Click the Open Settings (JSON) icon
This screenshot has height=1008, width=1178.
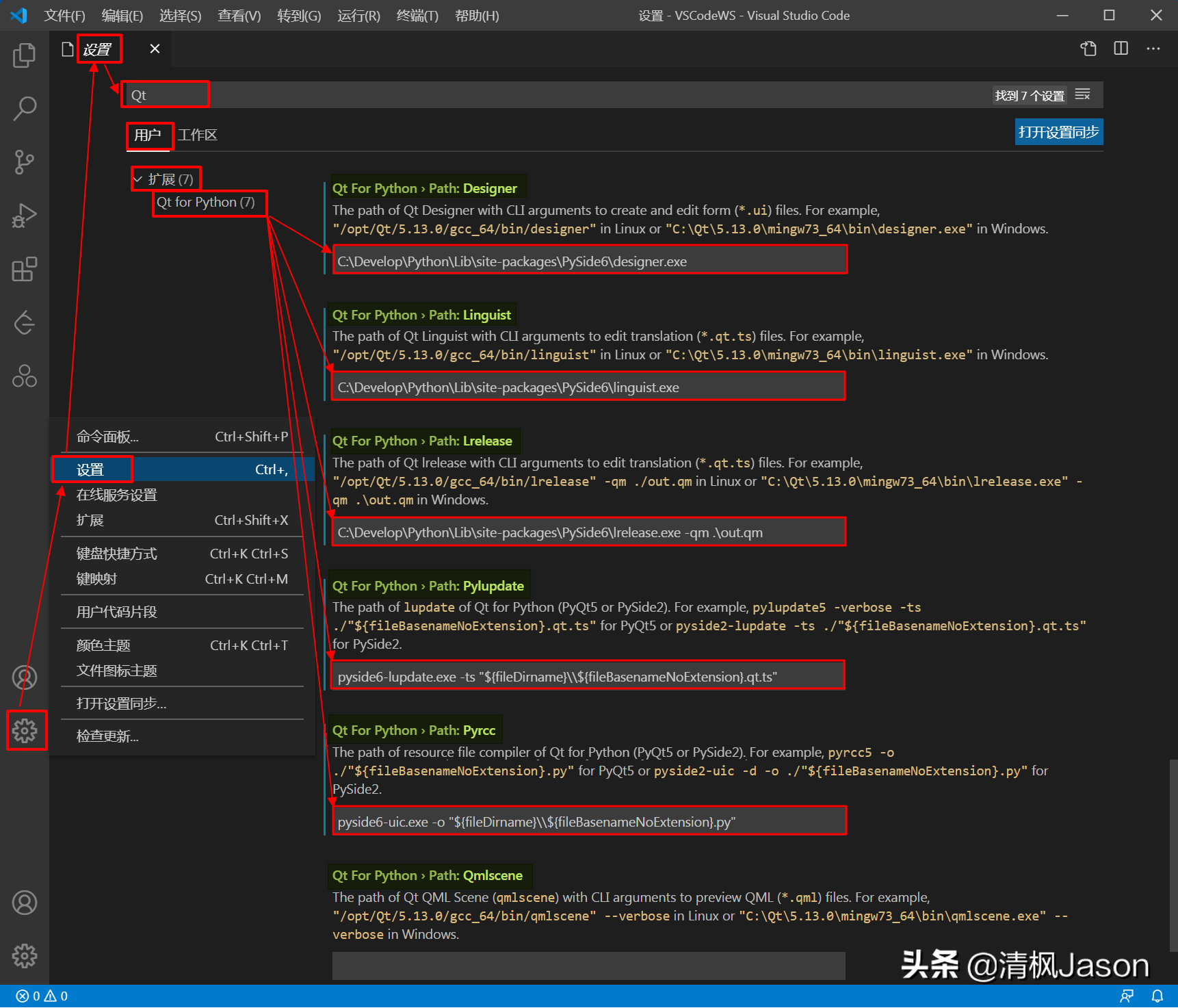point(1088,49)
